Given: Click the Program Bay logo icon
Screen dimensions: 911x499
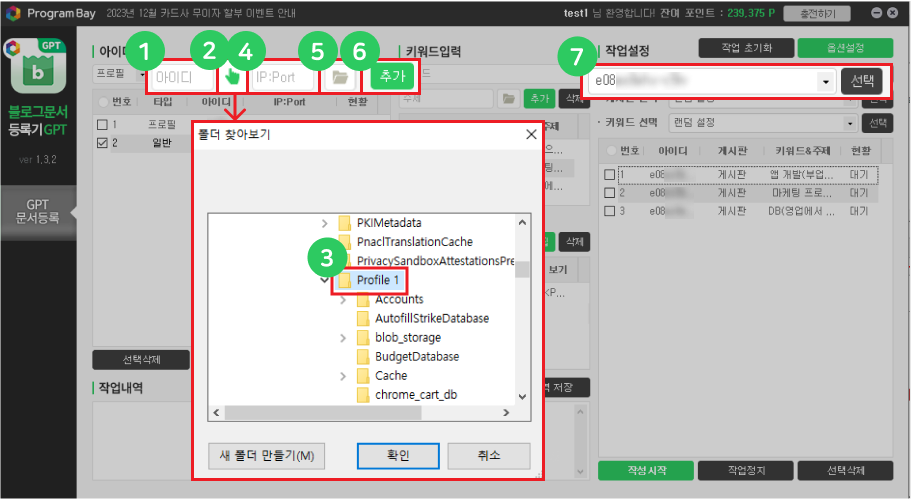Looking at the screenshot, I should click(x=12, y=13).
